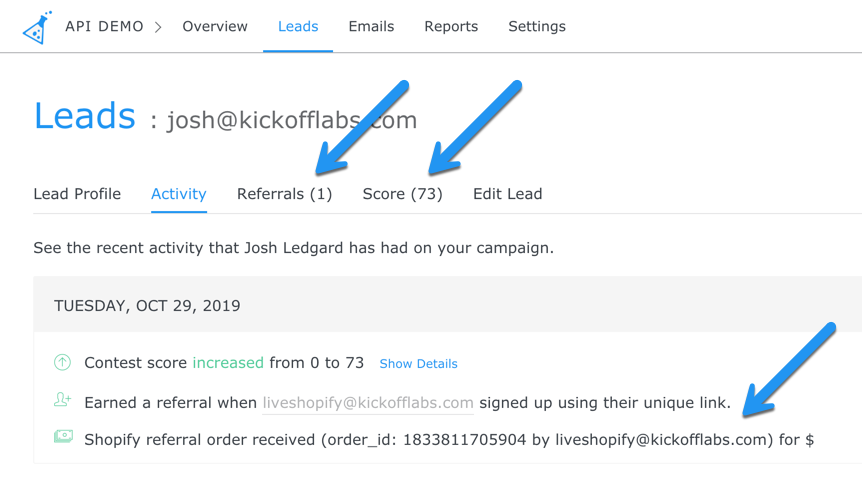Viewport: 862px width, 496px height.
Task: View the Referrals (1) tab
Action: point(284,194)
